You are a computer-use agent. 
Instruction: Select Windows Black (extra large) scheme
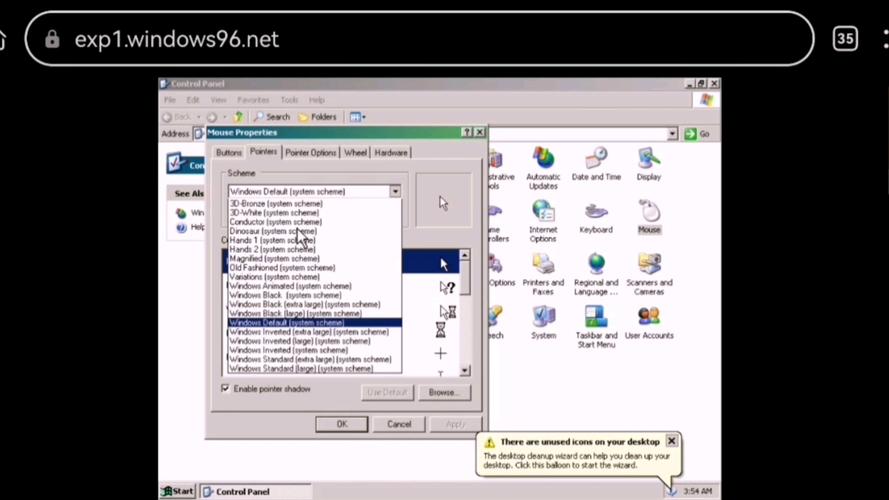tap(315, 304)
